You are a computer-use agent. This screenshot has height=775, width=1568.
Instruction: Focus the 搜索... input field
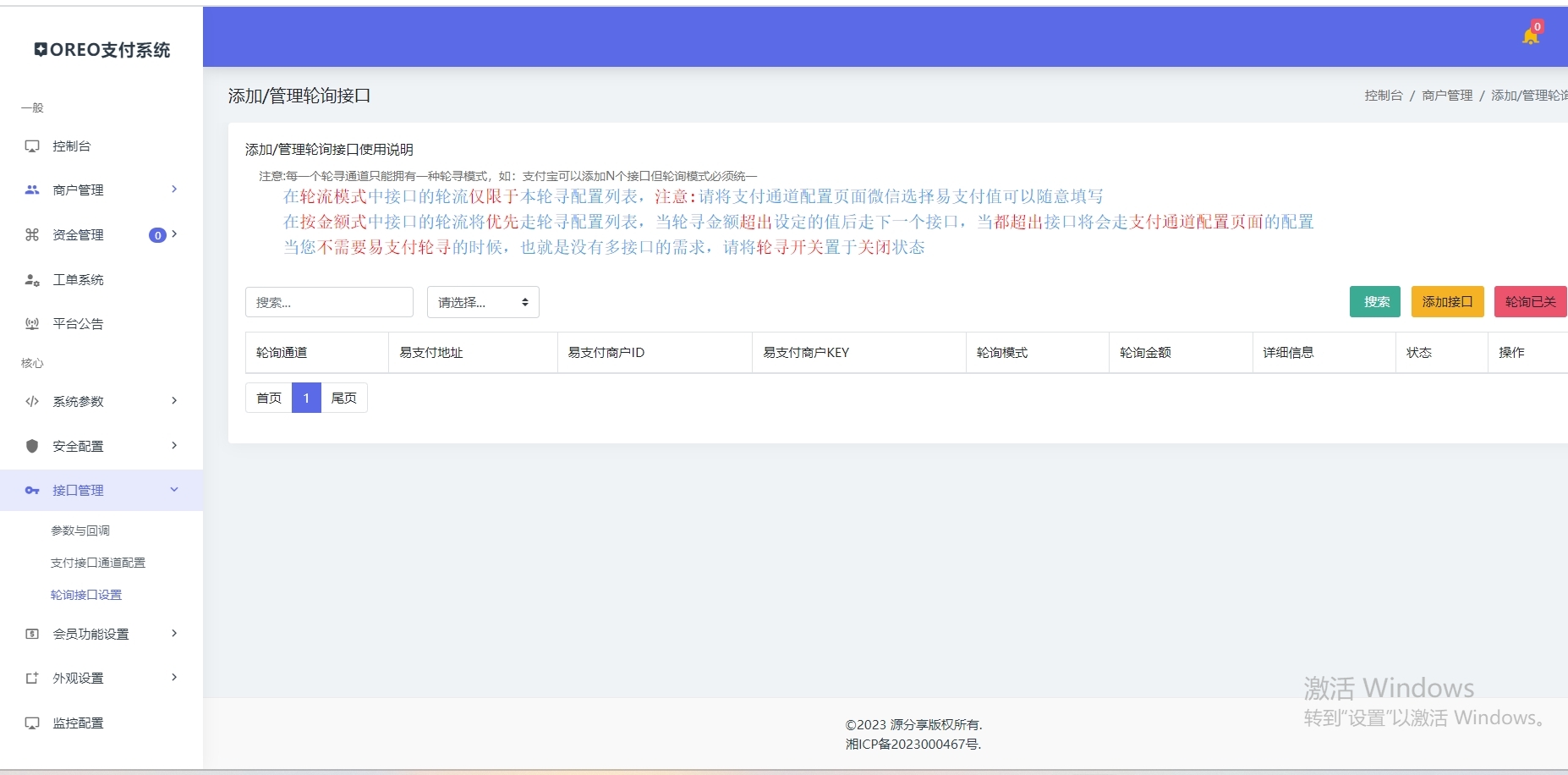(329, 302)
